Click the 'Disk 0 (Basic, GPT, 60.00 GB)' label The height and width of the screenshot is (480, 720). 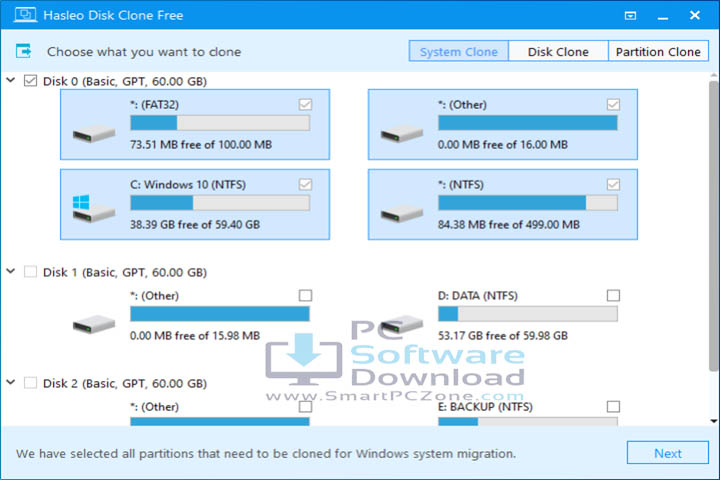tap(124, 81)
